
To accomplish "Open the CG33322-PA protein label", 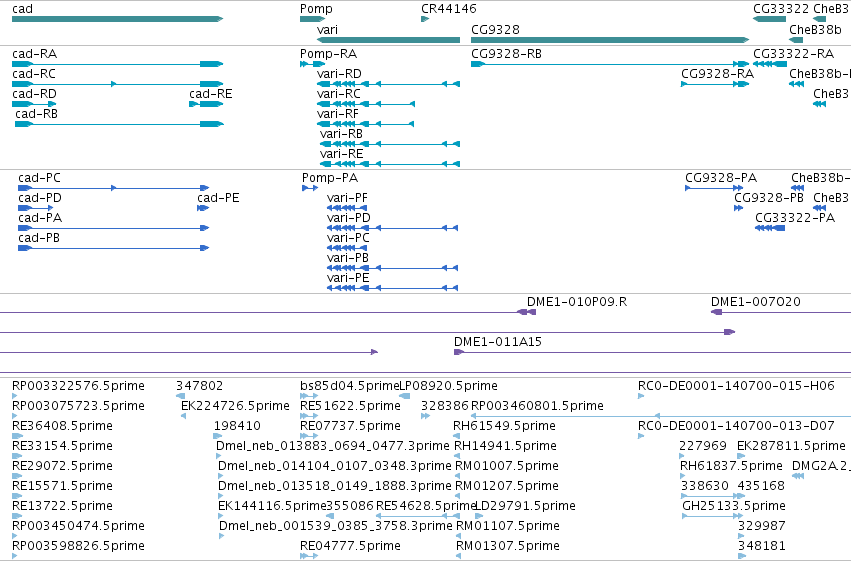I will (795, 218).
